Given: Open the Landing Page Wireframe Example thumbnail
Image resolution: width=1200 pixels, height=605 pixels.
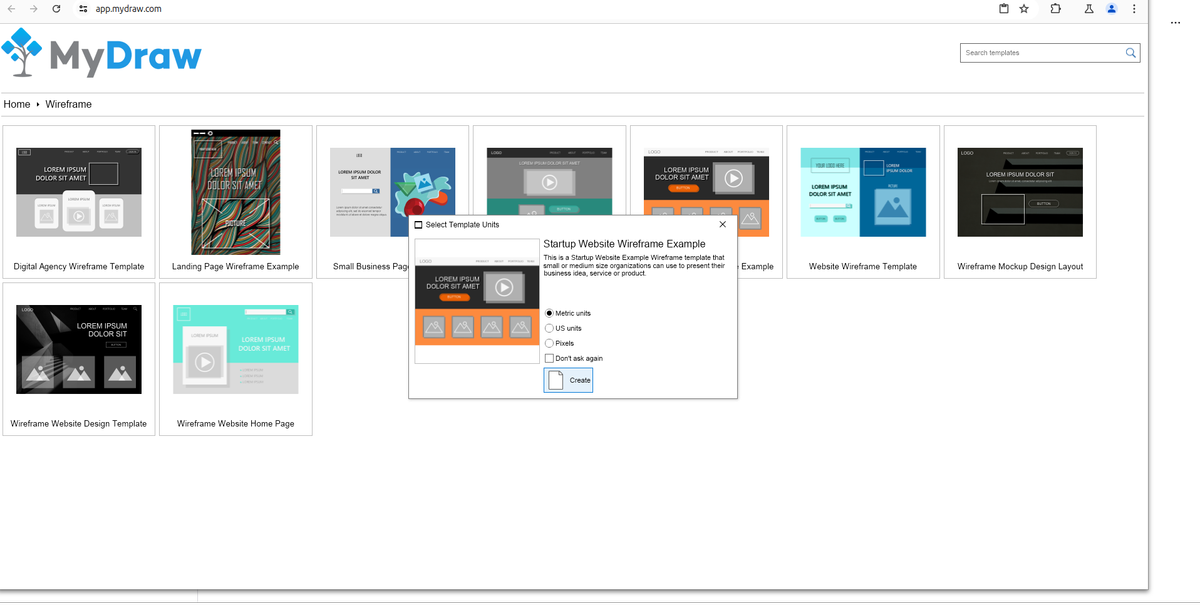Looking at the screenshot, I should coord(235,192).
